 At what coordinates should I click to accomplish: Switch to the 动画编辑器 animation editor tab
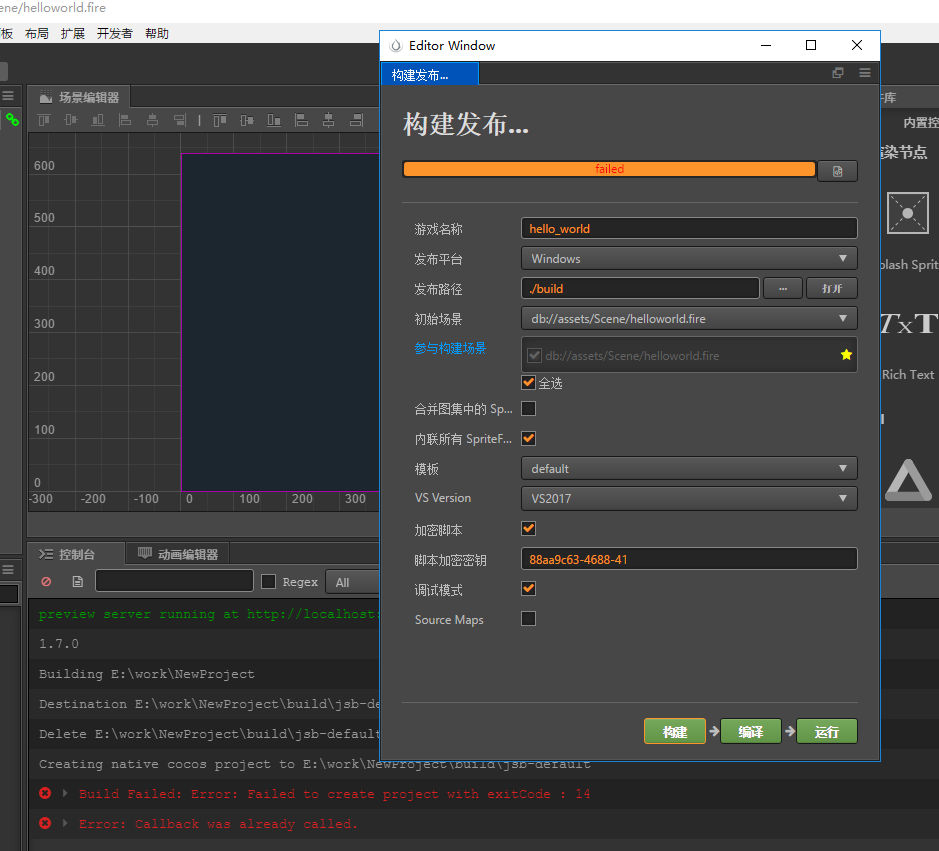pos(177,555)
